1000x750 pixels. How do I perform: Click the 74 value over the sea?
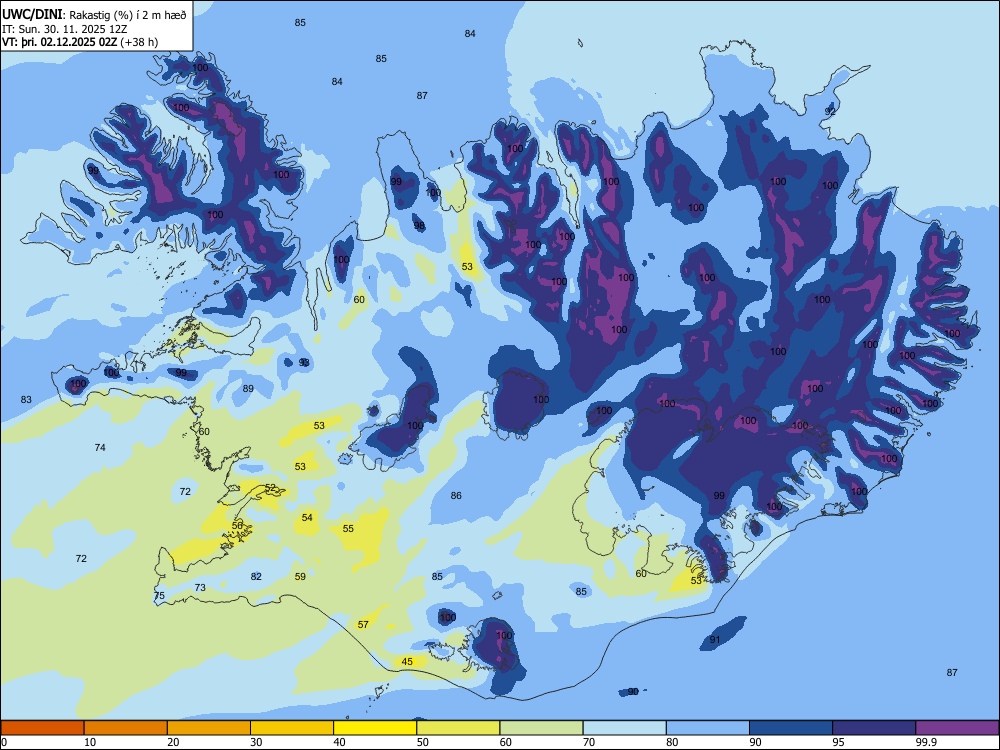click(100, 448)
